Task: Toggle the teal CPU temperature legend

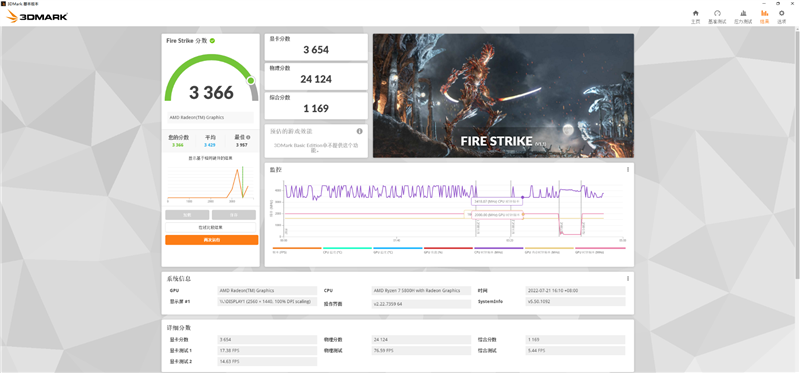Action: coord(346,250)
